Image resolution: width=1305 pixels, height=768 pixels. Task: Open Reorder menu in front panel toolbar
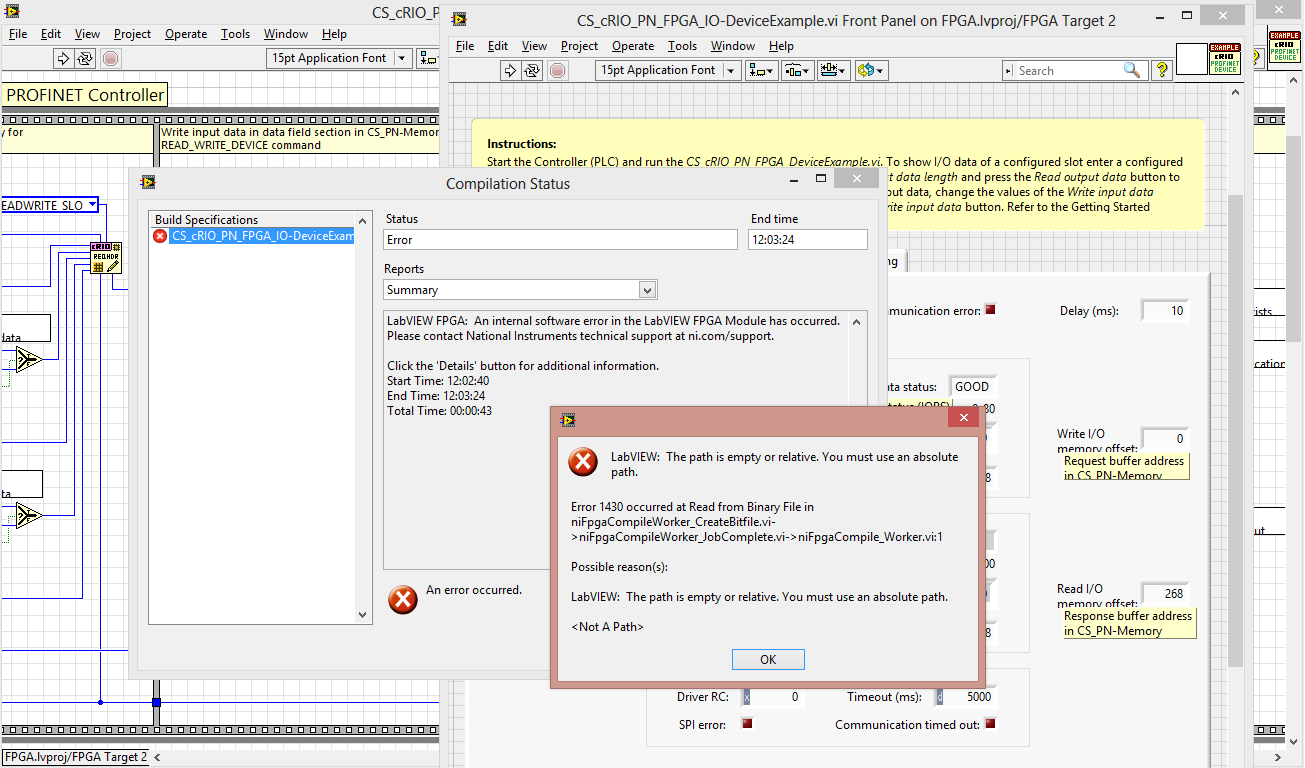tap(869, 70)
